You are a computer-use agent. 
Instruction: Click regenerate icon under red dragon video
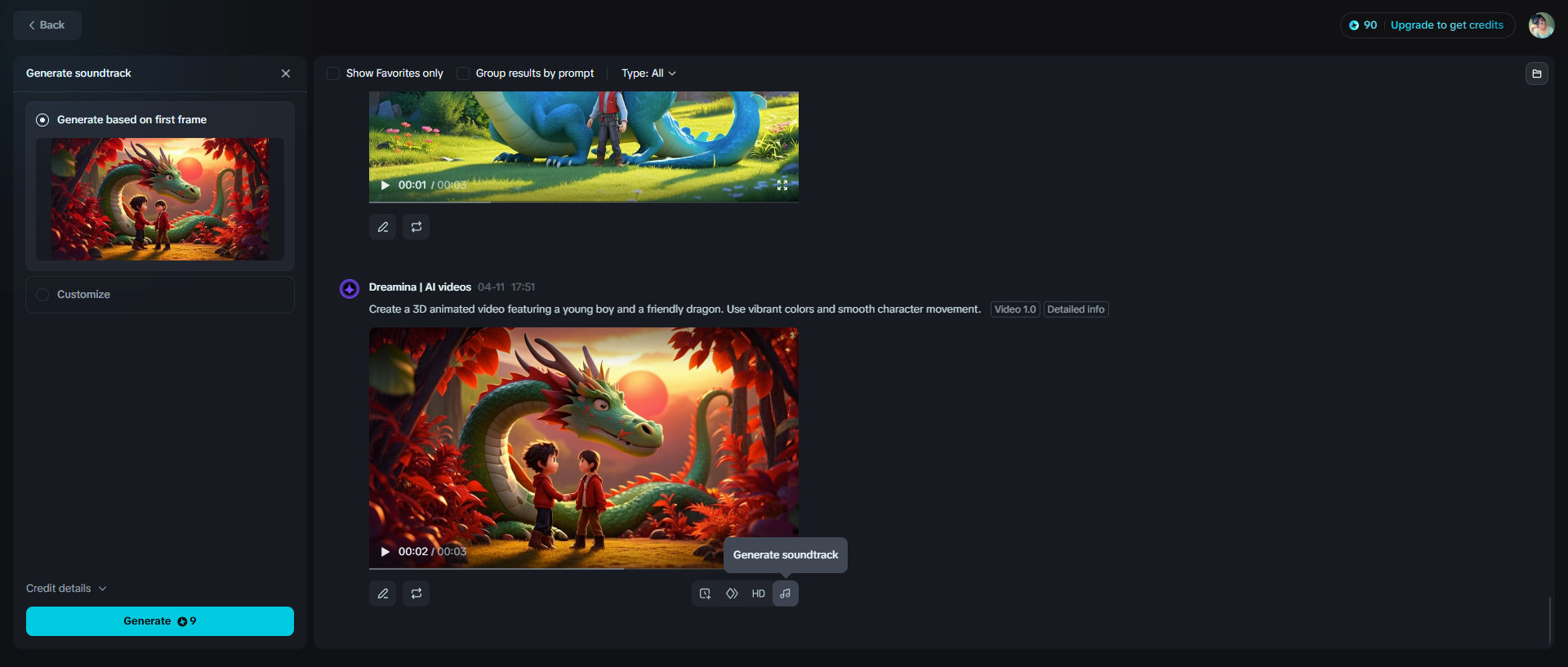tap(416, 594)
